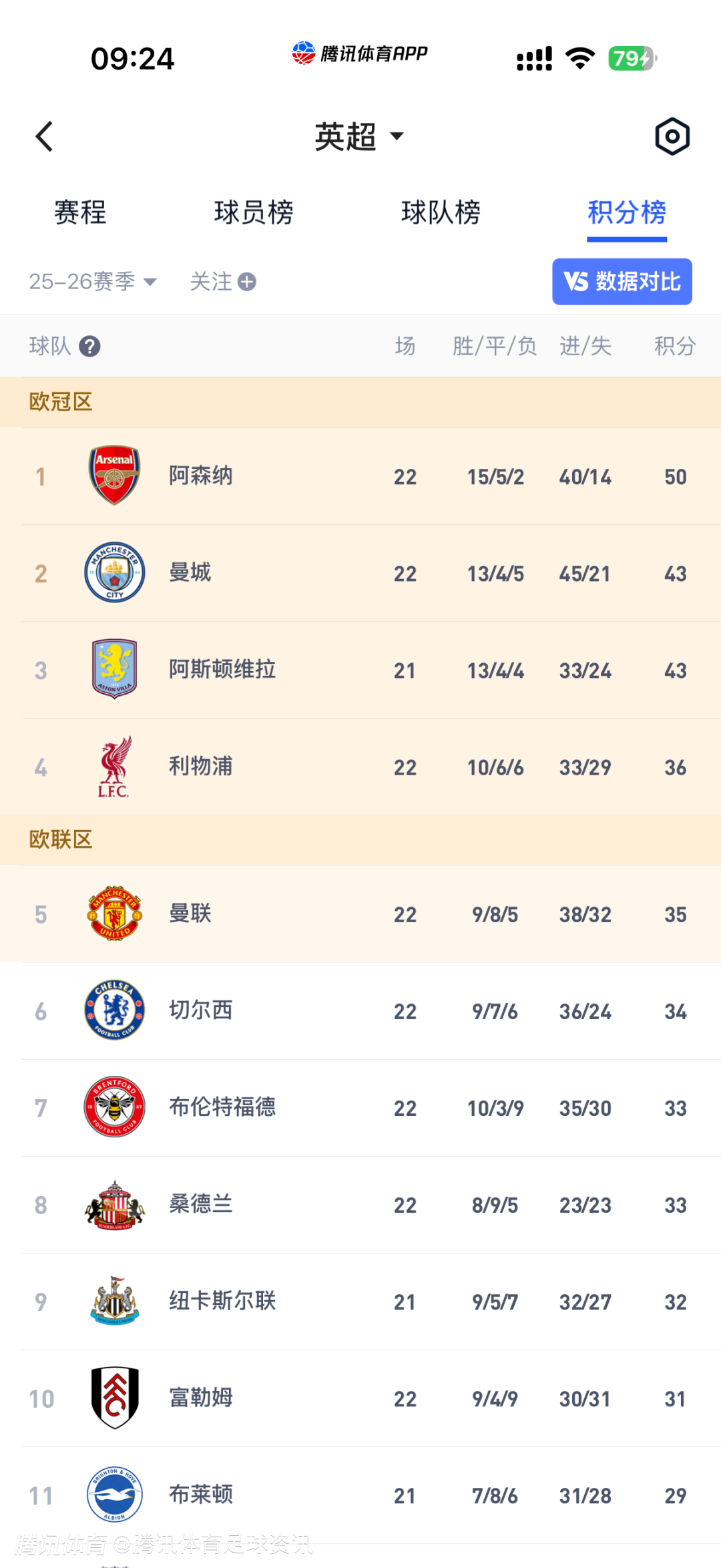Open the 纽卡斯尔联 team row
This screenshot has height=1568, width=721.
360,1302
